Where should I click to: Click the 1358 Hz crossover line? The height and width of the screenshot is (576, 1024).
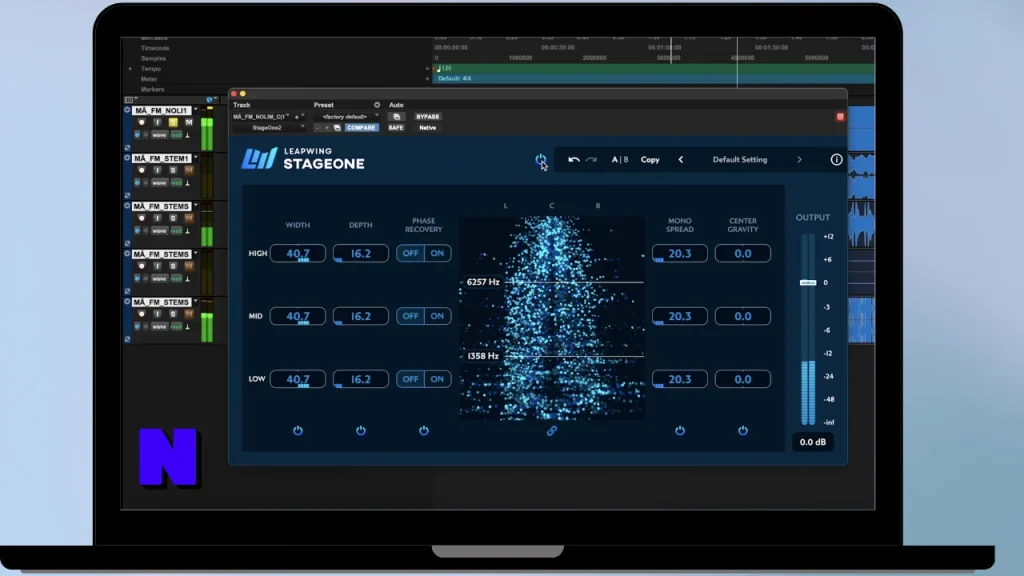(575, 356)
